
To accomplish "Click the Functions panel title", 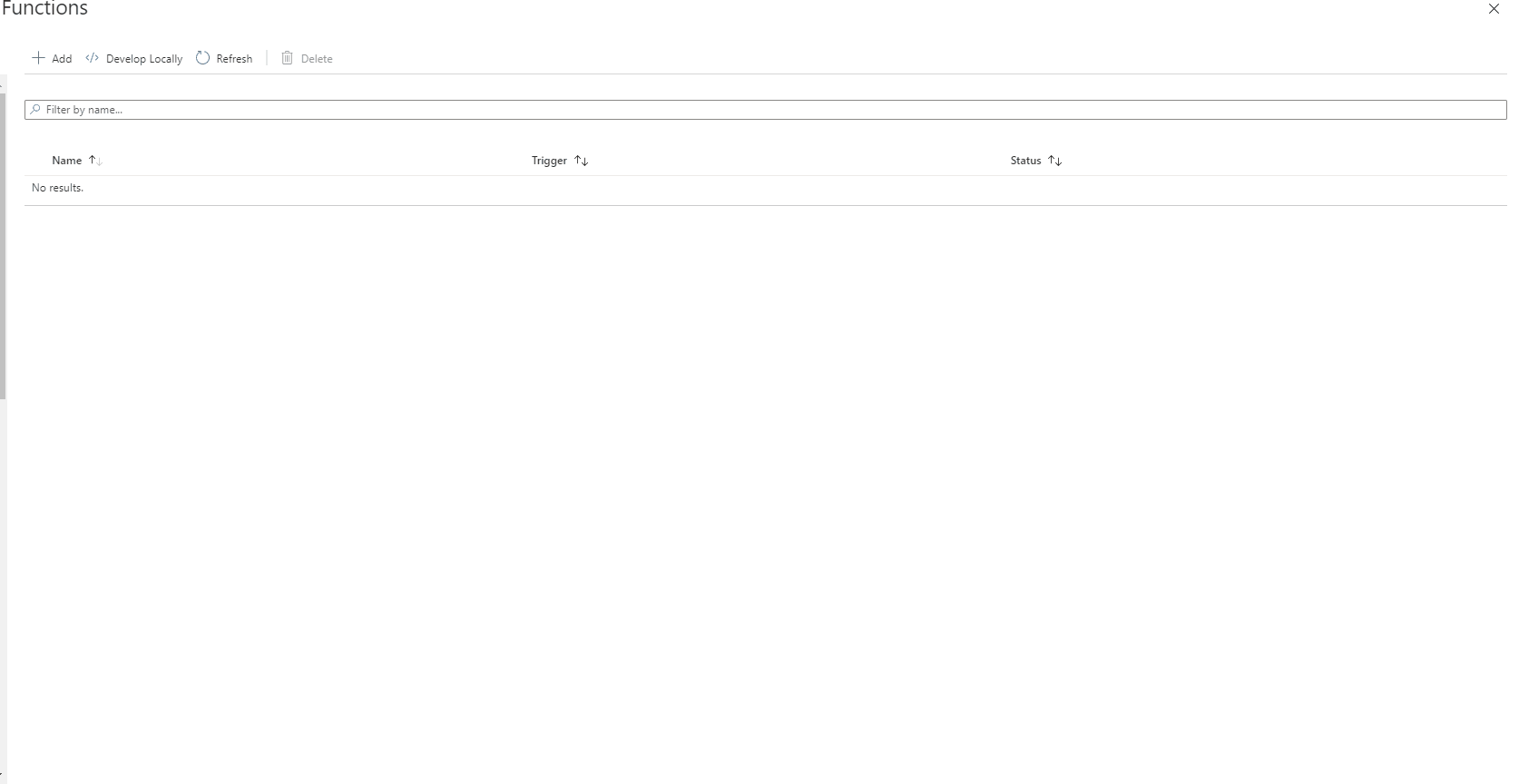I will tap(44, 8).
